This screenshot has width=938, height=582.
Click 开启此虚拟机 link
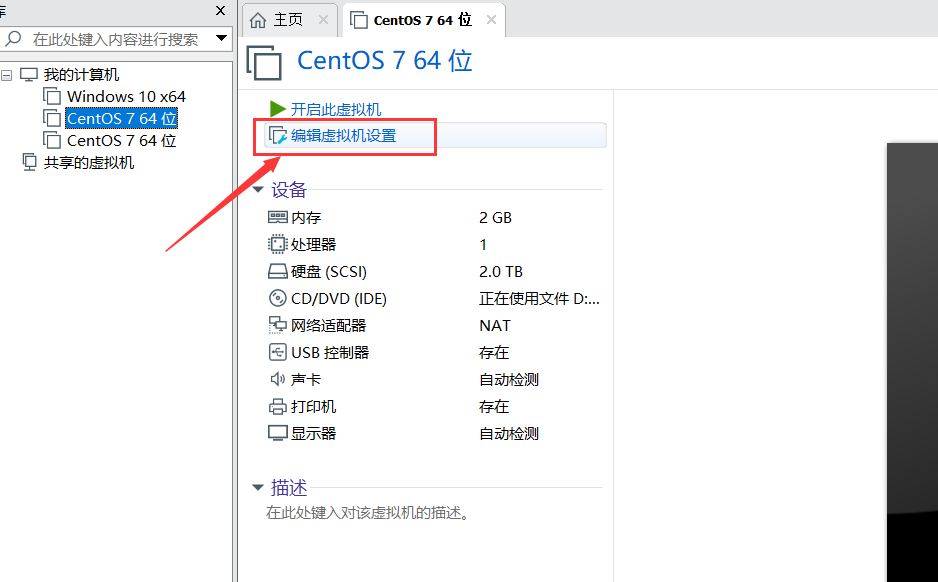click(336, 109)
